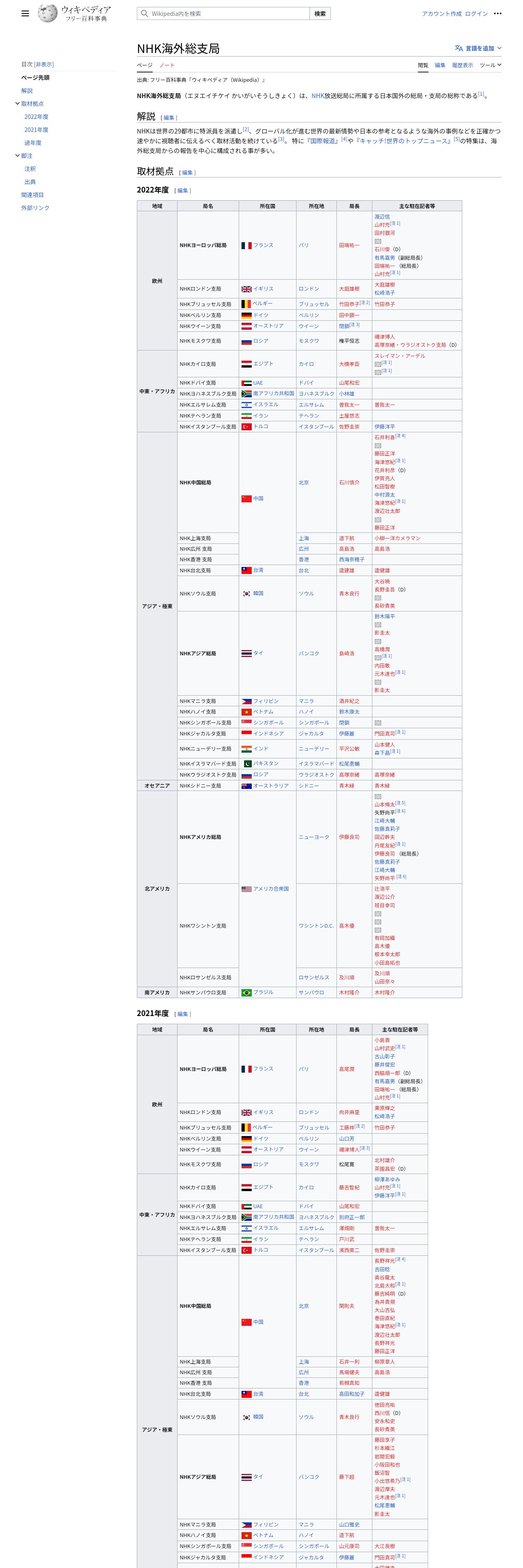This screenshot has width=523, height=1568.
Task: Open the ツール dropdown menu
Action: (490, 65)
